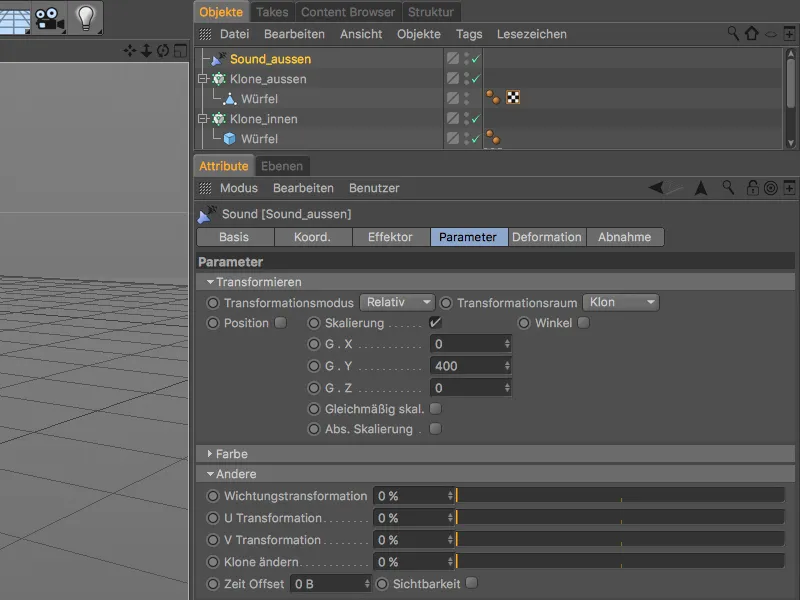The width and height of the screenshot is (800, 600).
Task: Click the search magnifier in Attribute manager
Action: coord(728,188)
